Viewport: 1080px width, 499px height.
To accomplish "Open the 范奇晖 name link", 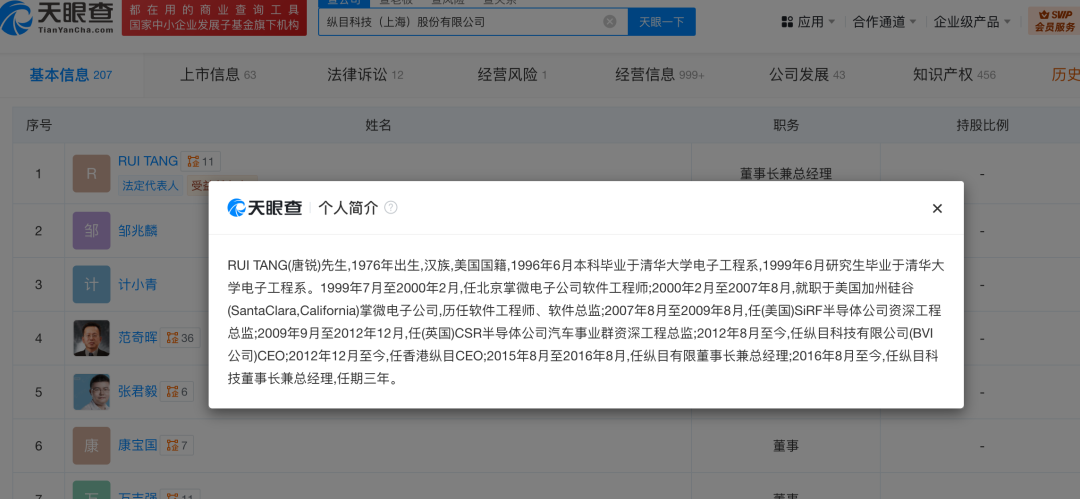I will tap(138, 338).
